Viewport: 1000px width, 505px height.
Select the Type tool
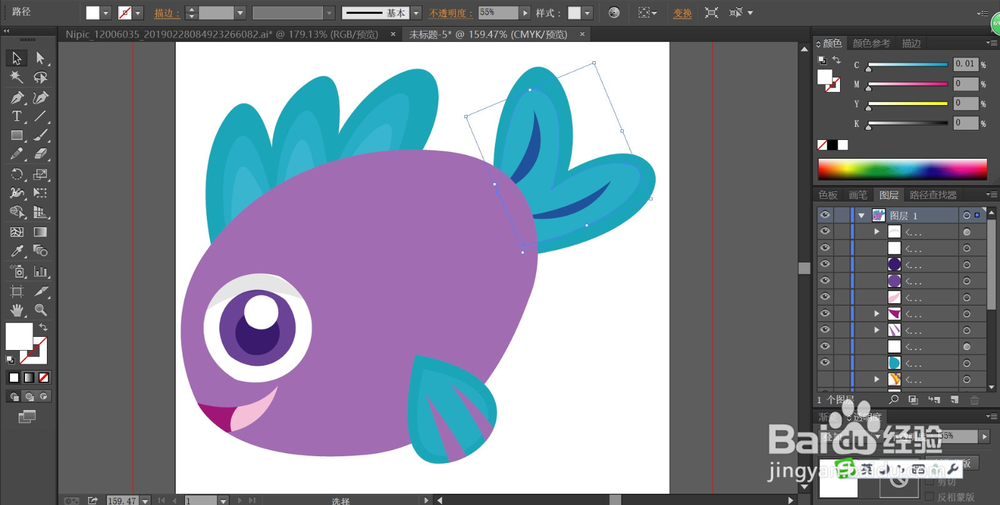click(17, 116)
